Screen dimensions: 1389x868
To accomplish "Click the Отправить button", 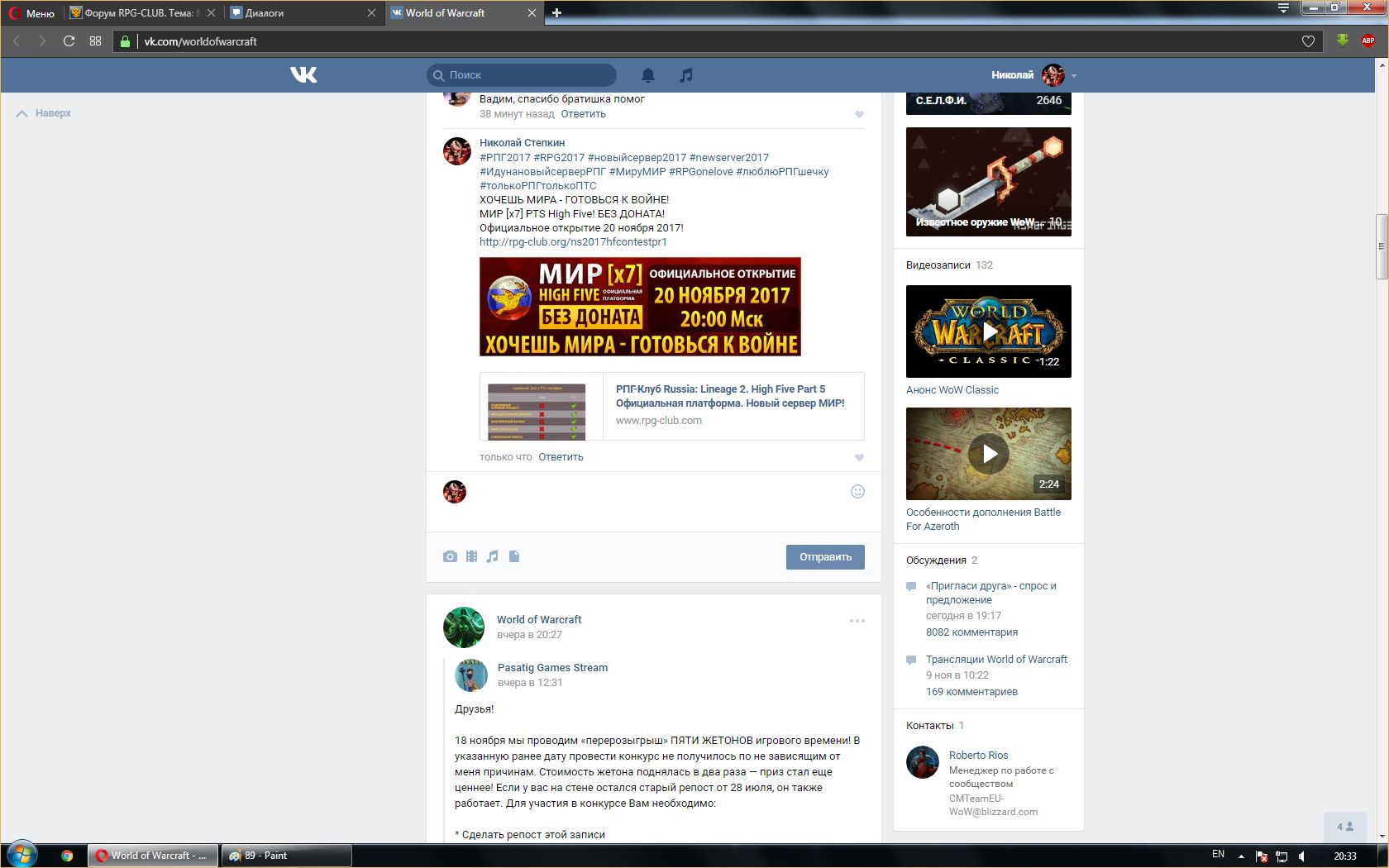I will (x=825, y=557).
